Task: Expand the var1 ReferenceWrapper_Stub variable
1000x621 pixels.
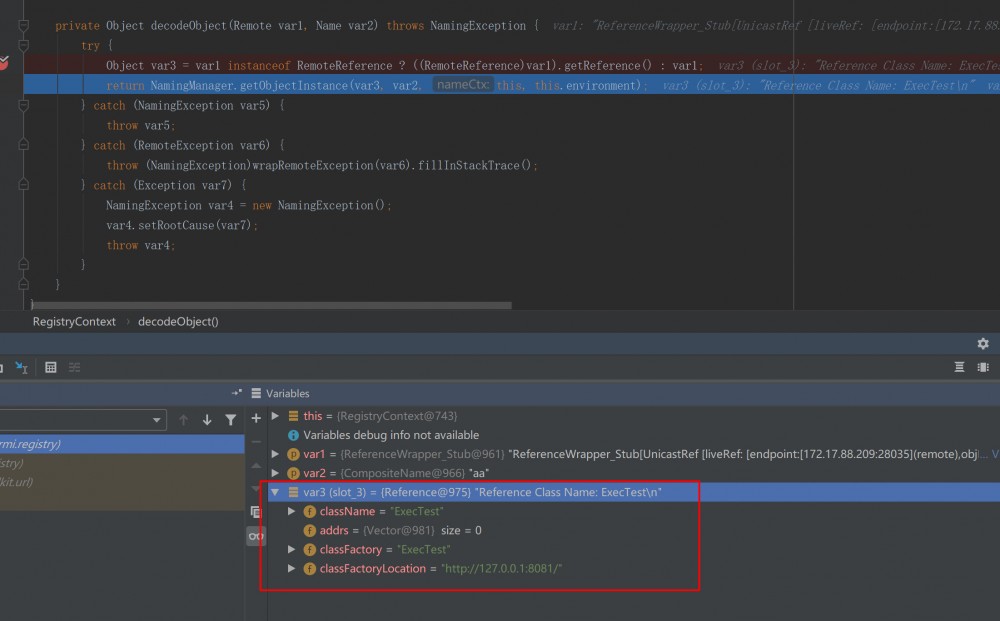Action: click(x=276, y=454)
